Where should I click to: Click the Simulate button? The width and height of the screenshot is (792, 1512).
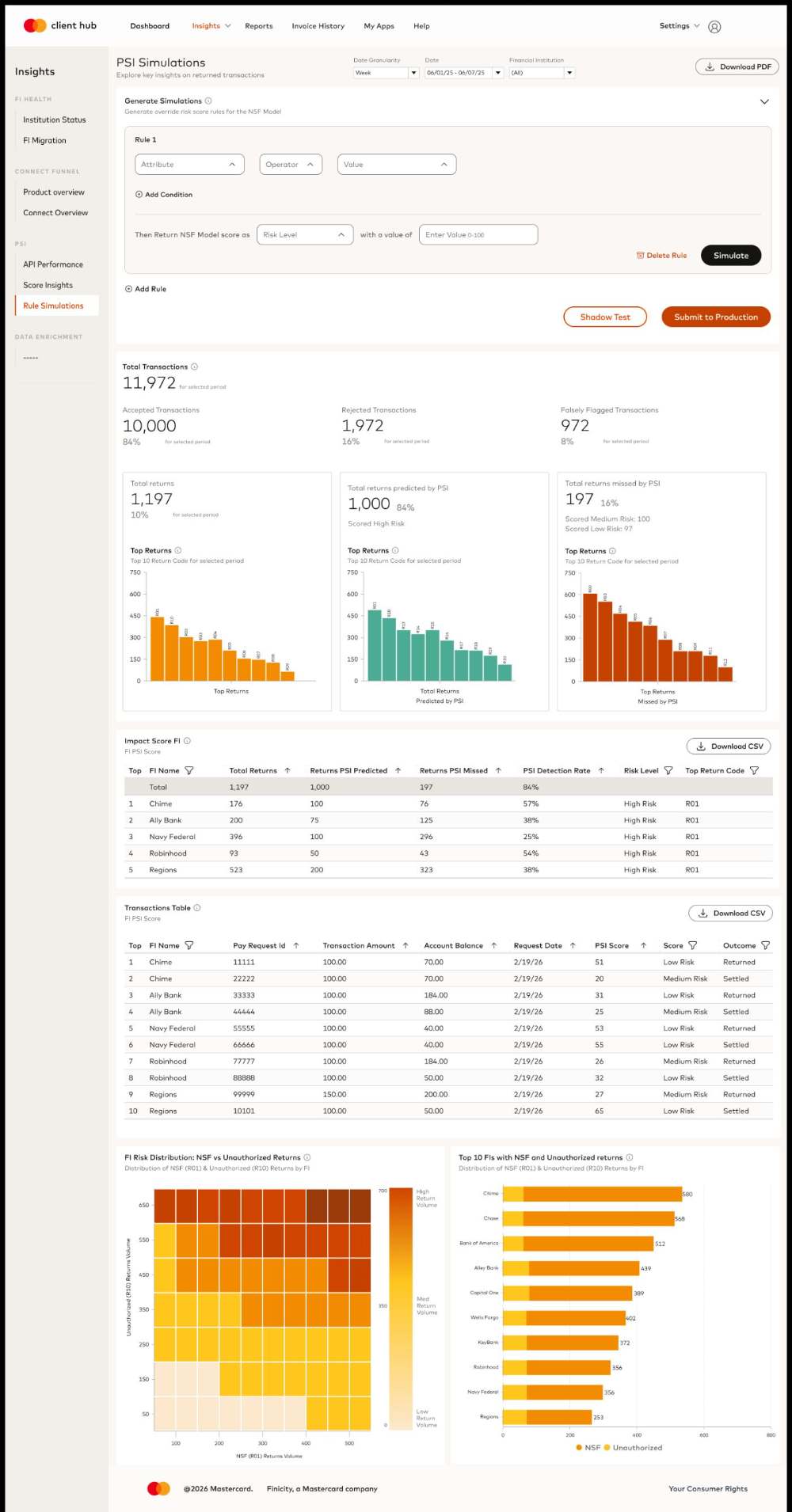click(731, 256)
